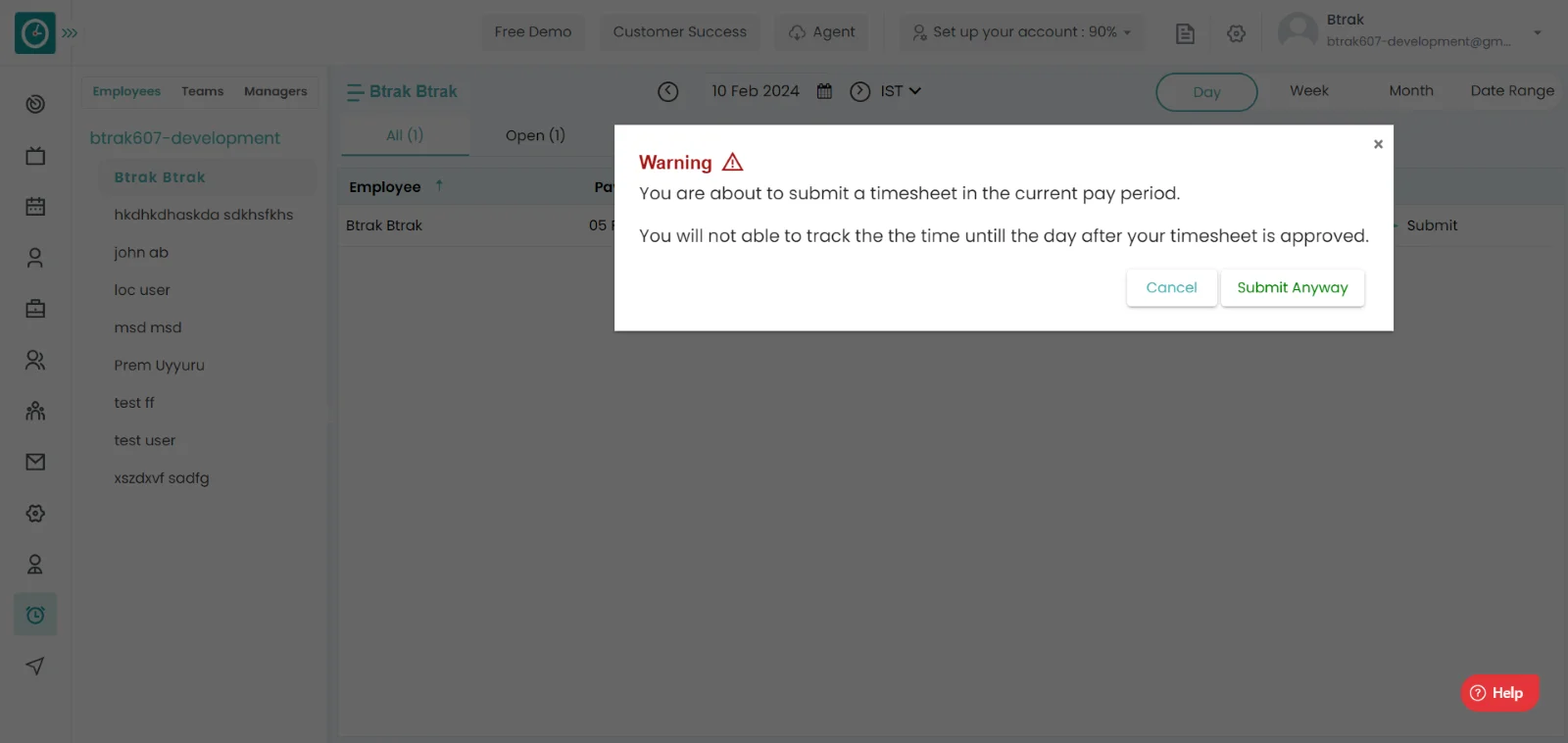Click Btrak Btrak row in timesheet table

384,225
